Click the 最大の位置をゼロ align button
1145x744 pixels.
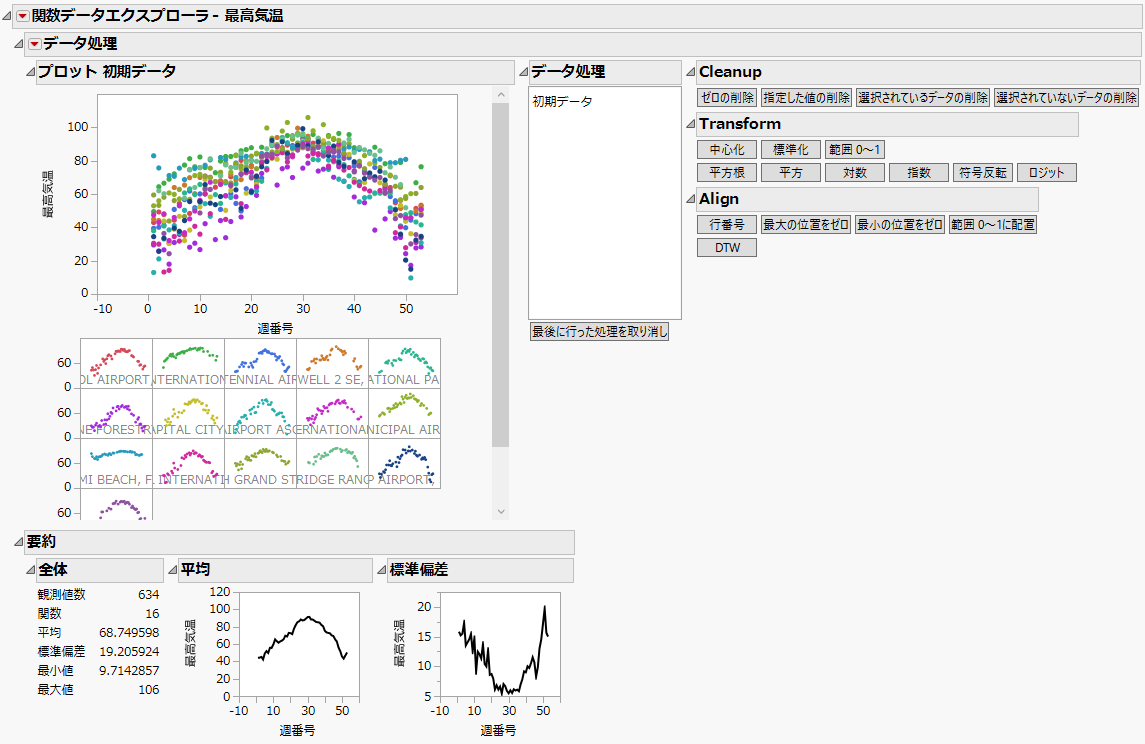click(x=805, y=225)
